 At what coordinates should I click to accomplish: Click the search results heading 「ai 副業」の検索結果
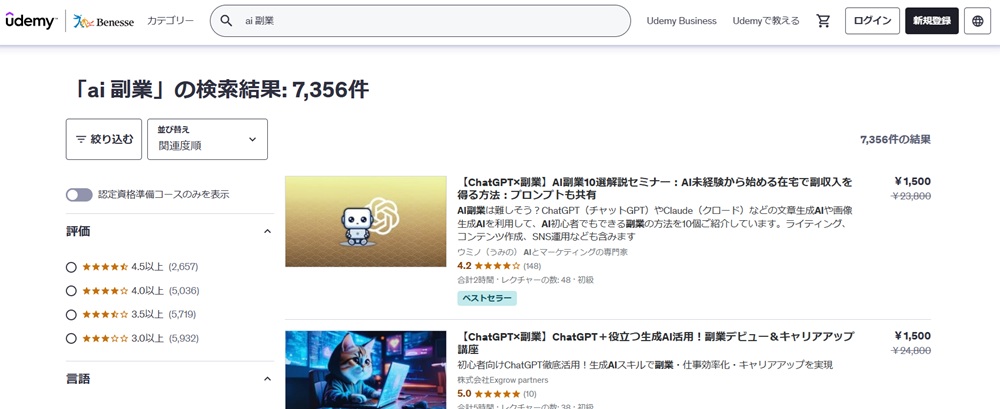coord(221,90)
